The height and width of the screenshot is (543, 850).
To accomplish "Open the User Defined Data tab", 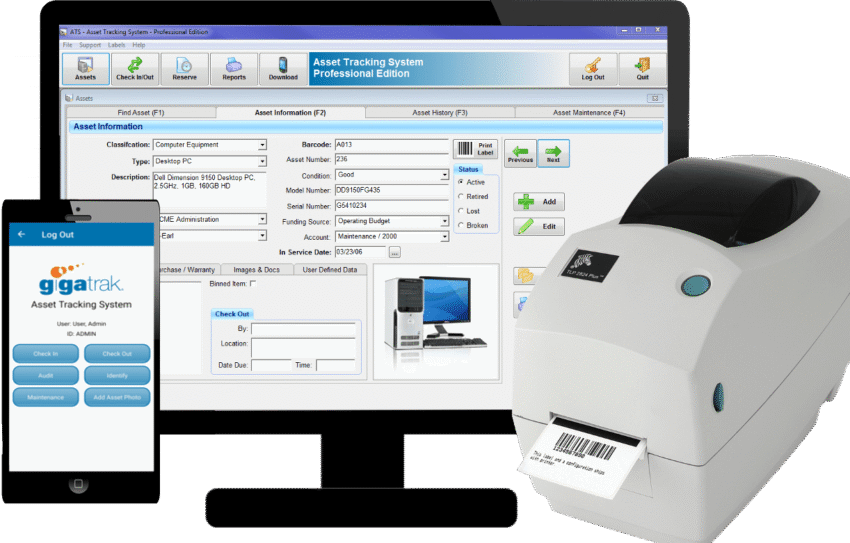I will [330, 269].
